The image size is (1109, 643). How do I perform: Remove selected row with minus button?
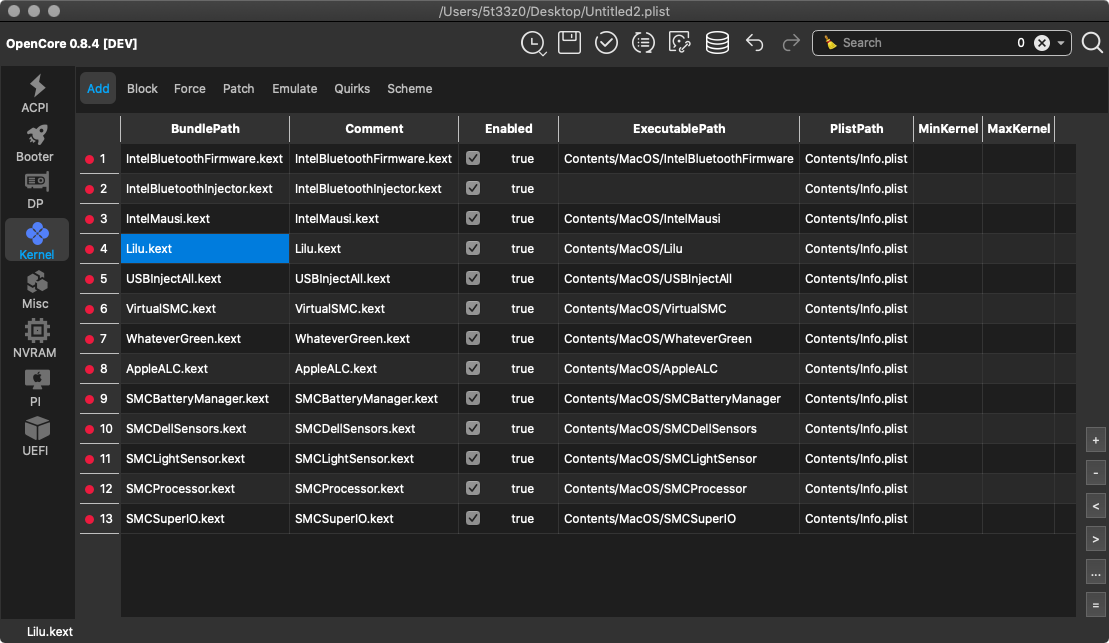click(1096, 473)
